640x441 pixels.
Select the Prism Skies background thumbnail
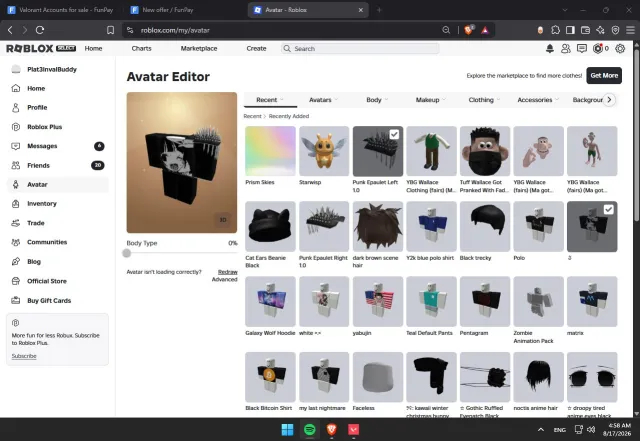tap(270, 151)
